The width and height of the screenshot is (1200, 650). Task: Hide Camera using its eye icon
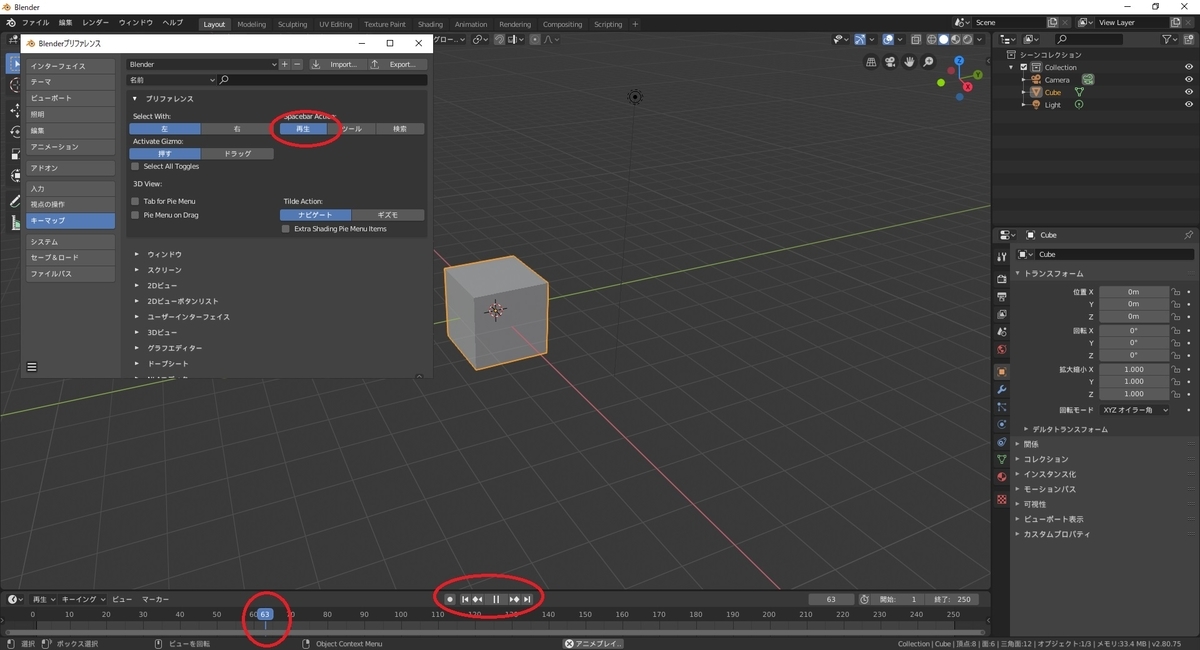[1189, 79]
